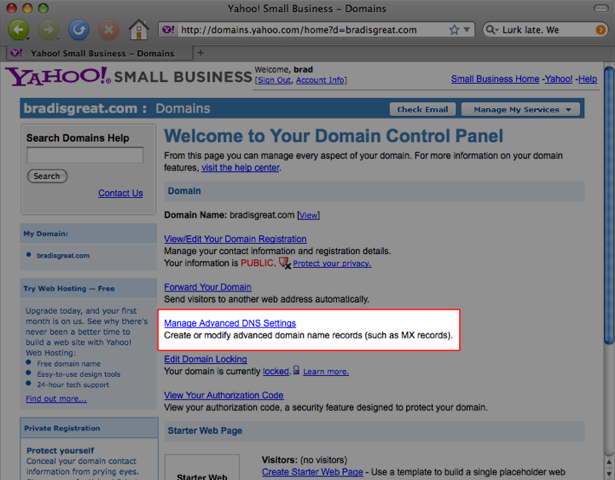Click the View link beside Domain Name
Viewport: 615px width, 480px height.
(x=308, y=215)
